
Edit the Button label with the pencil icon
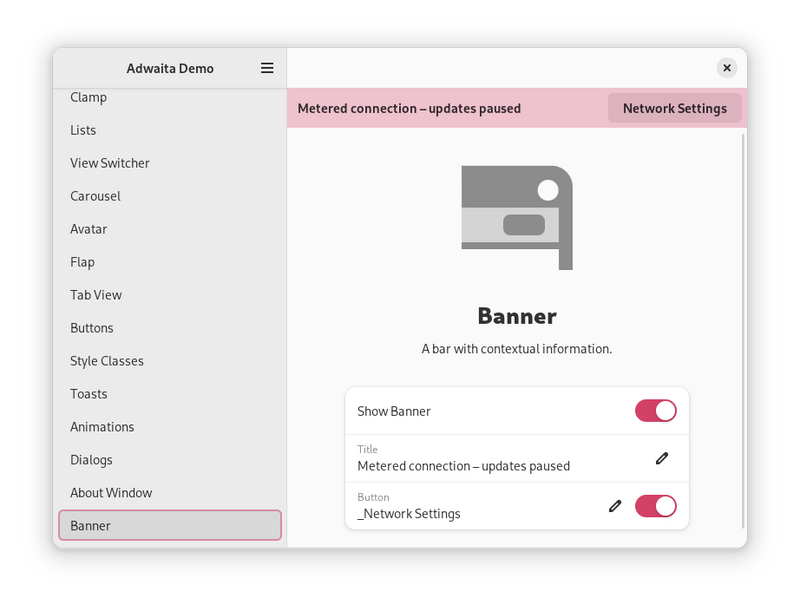[615, 506]
